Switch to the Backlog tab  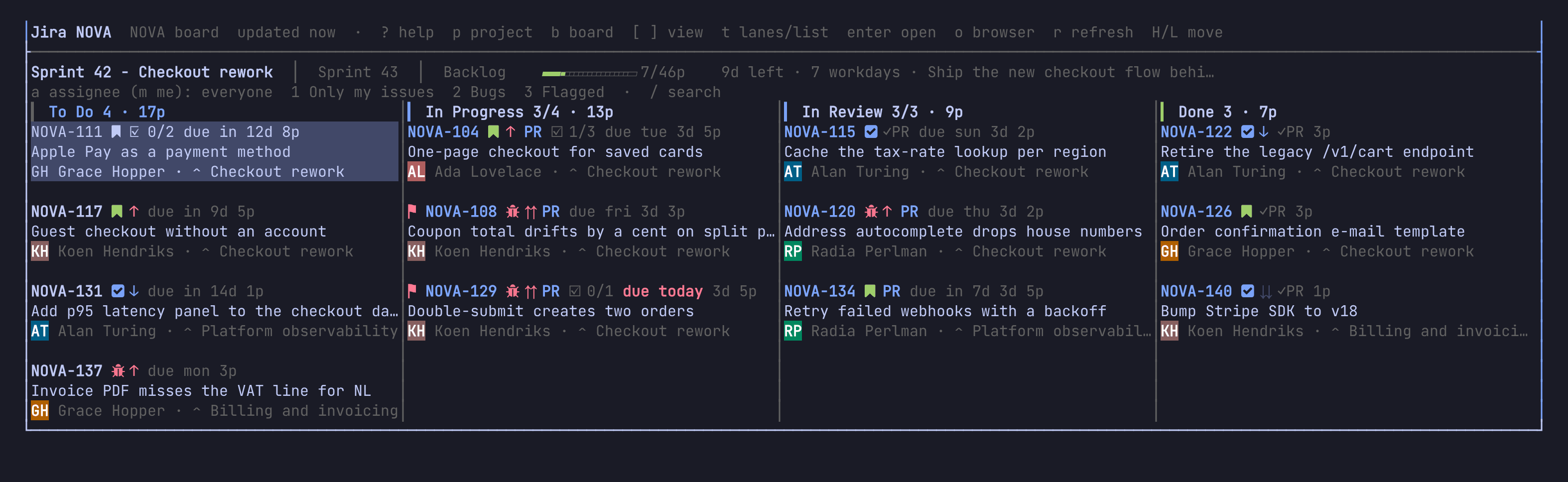click(x=474, y=72)
